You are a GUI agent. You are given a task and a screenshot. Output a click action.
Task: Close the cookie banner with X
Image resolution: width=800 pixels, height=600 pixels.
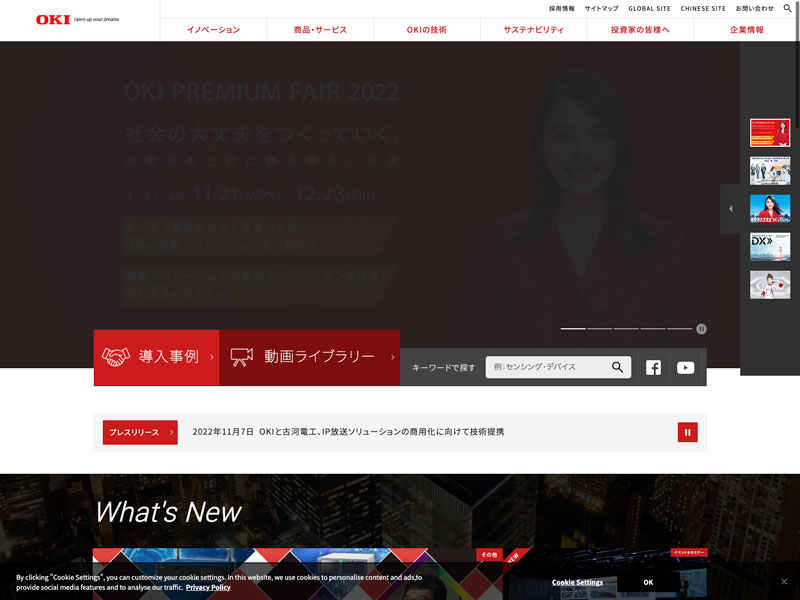pos(784,581)
